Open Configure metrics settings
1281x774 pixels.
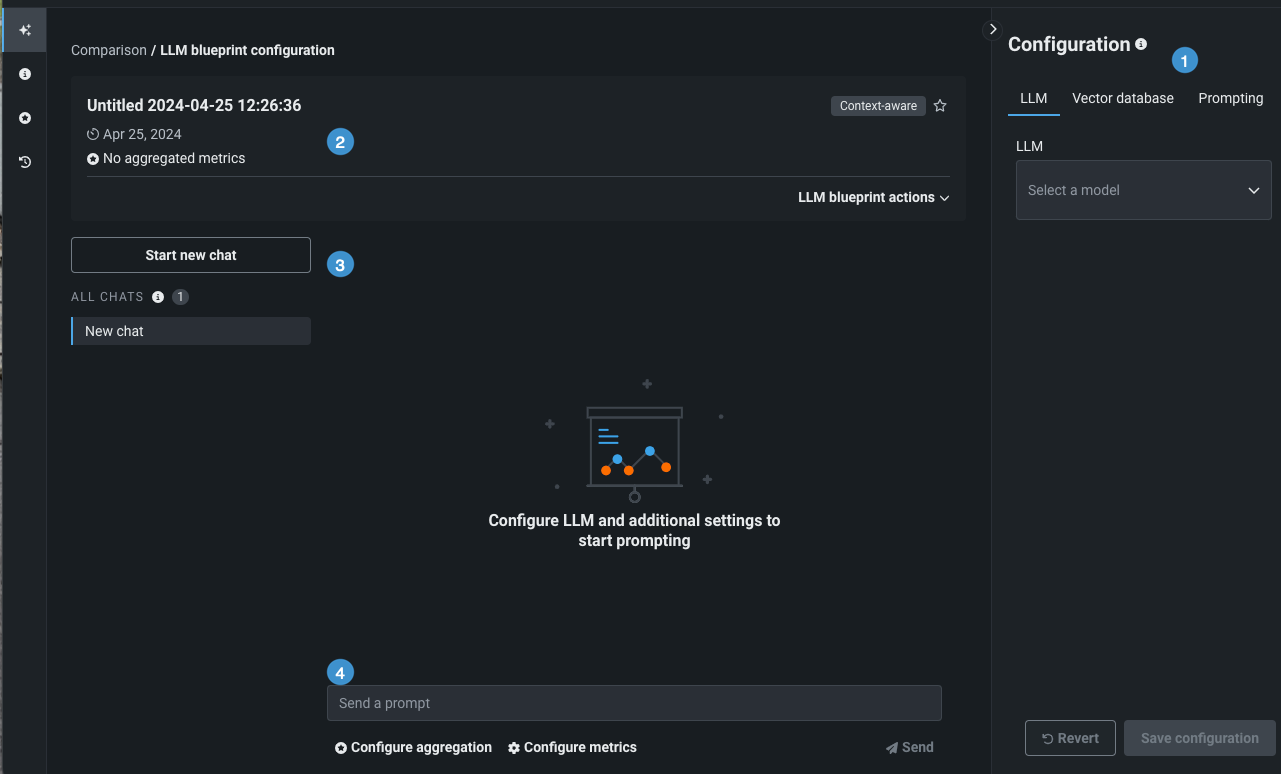(x=572, y=747)
